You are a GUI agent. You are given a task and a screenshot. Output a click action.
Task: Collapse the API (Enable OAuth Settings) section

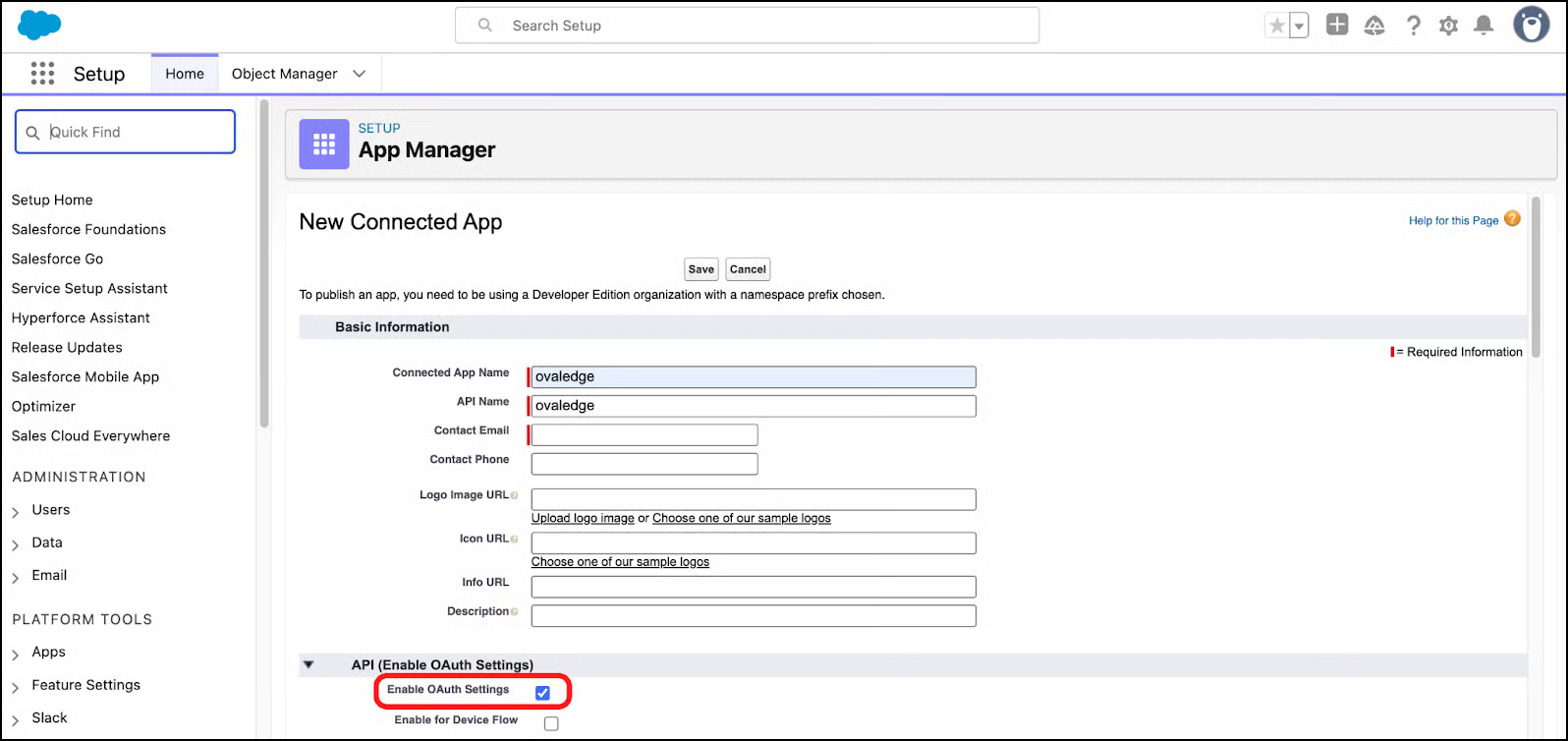point(308,665)
